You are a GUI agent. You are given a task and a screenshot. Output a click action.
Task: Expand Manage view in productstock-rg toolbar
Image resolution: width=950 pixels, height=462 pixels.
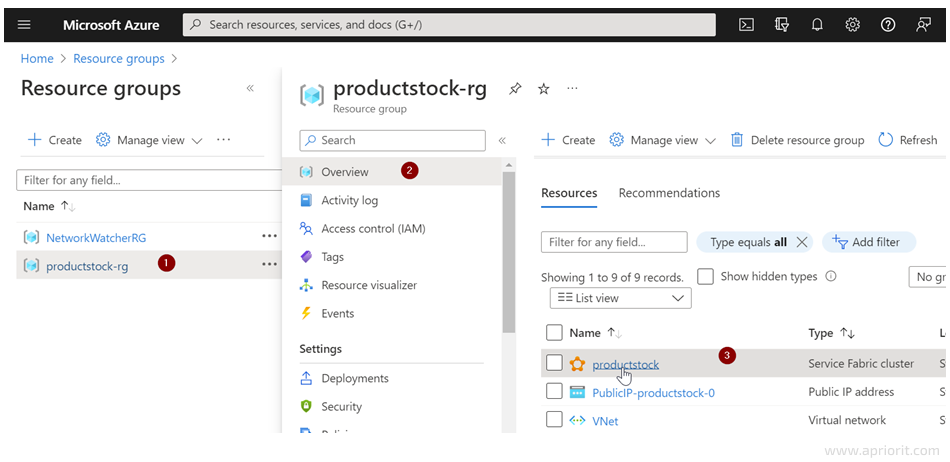coord(663,140)
